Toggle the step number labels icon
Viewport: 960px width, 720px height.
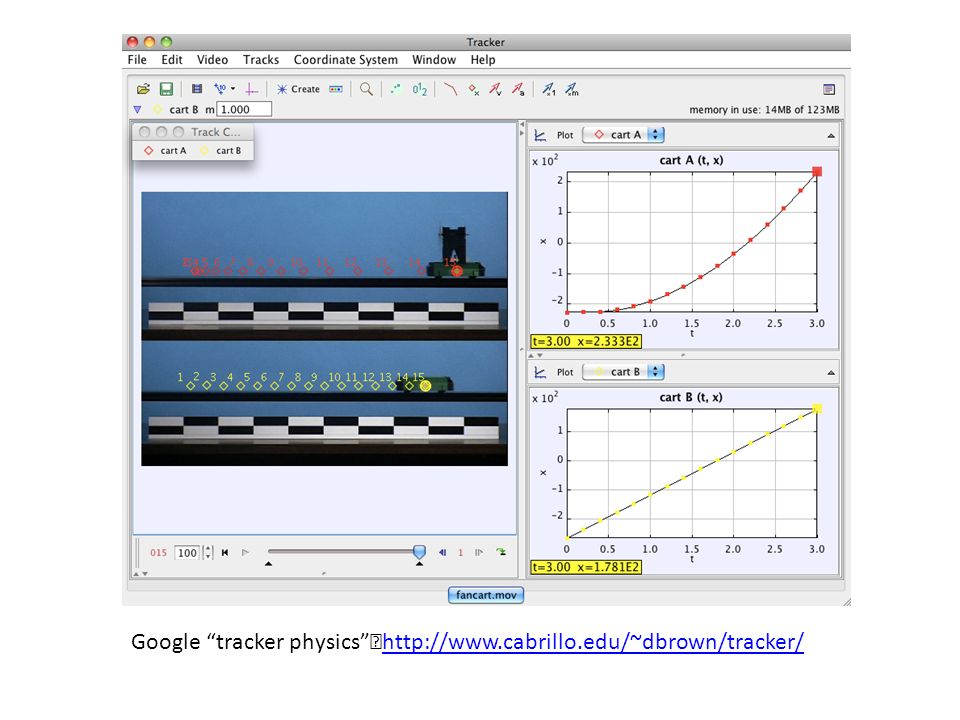coord(419,89)
